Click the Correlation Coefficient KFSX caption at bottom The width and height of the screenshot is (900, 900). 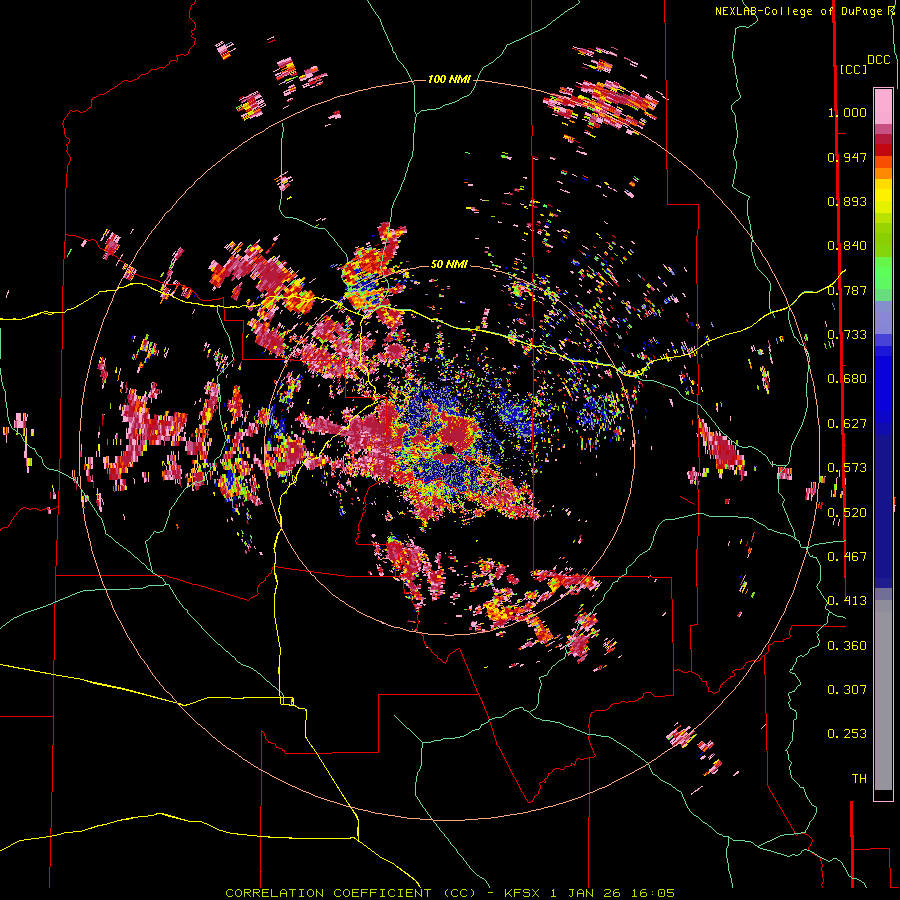tap(449, 893)
